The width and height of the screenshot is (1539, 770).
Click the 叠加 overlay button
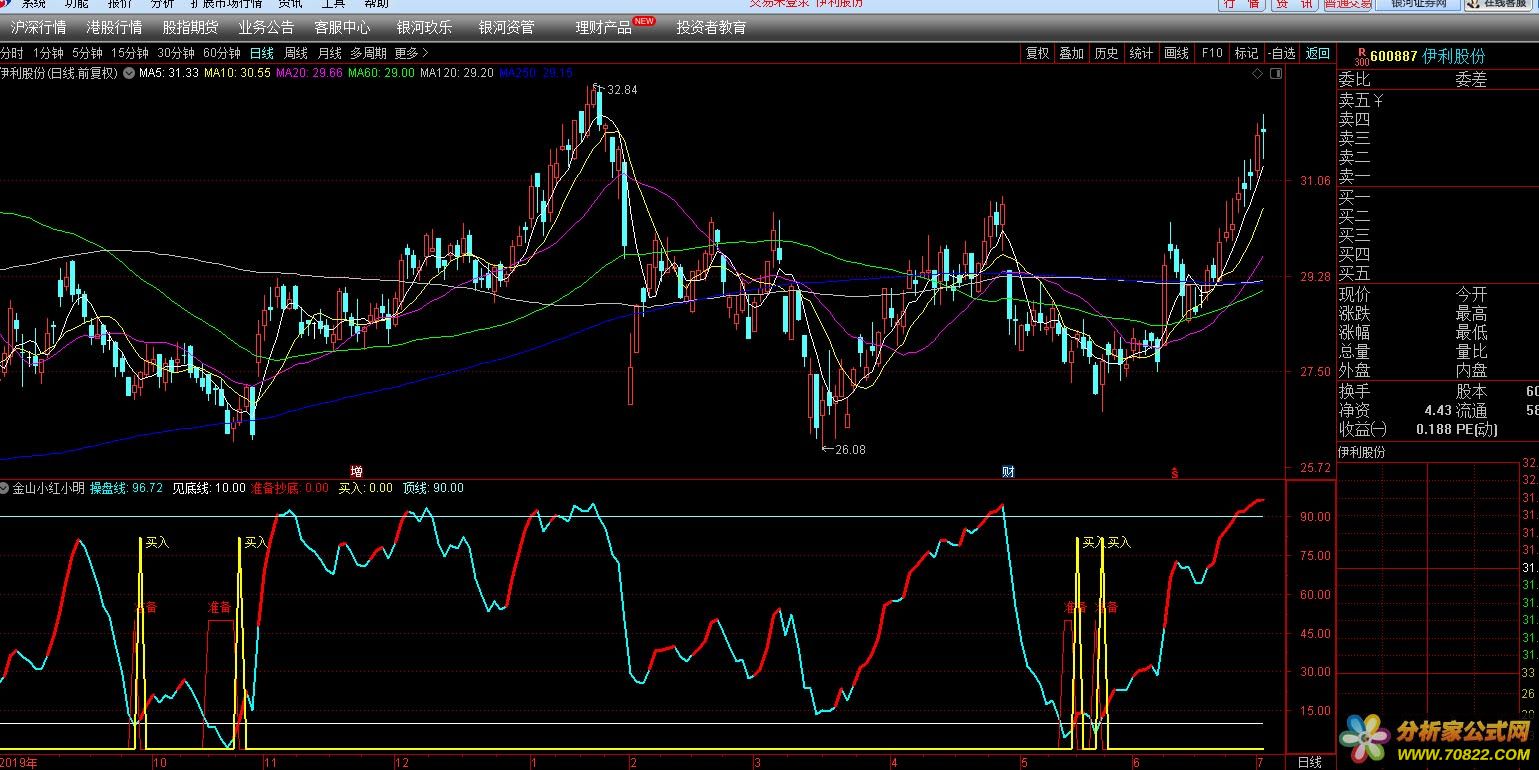pos(1072,53)
